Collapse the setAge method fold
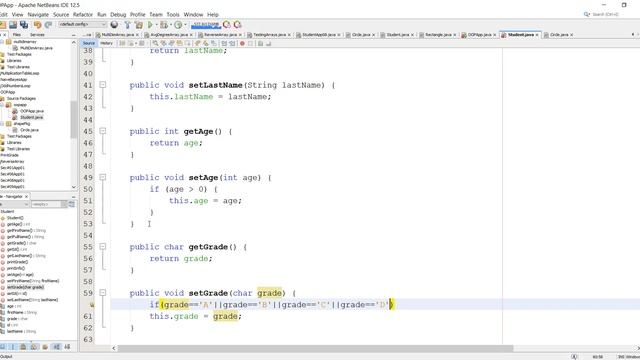The image size is (640, 360). coord(102,177)
